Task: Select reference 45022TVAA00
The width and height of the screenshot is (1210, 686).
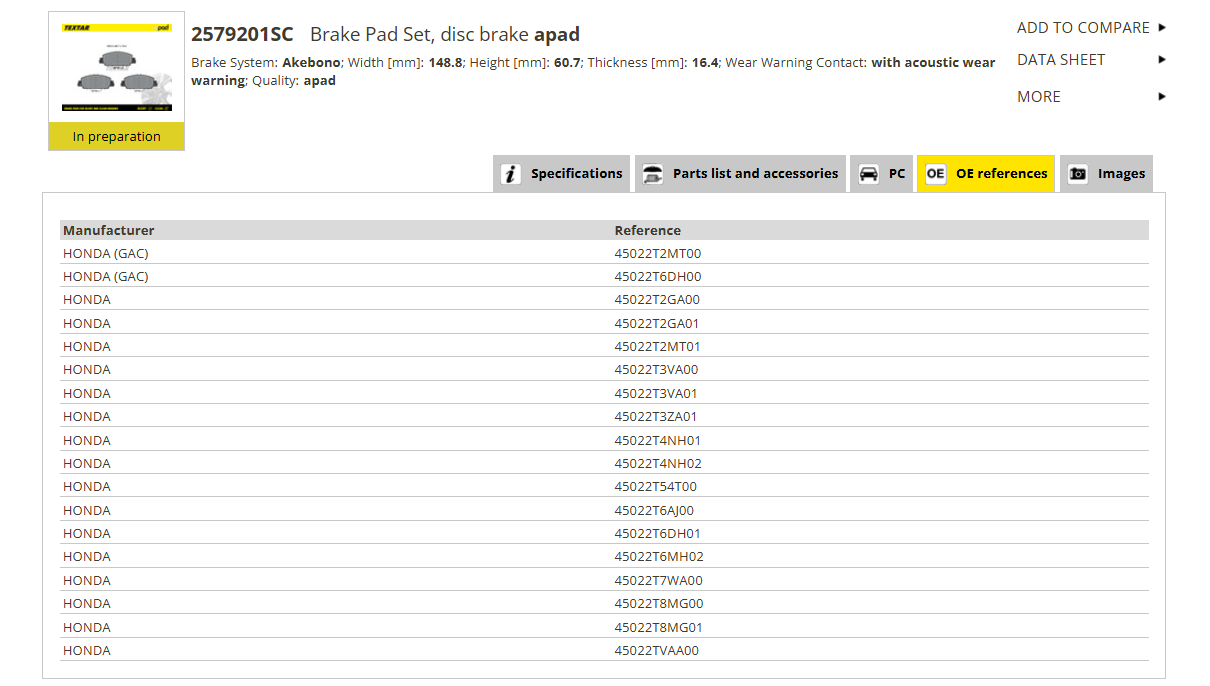Action: click(x=657, y=651)
